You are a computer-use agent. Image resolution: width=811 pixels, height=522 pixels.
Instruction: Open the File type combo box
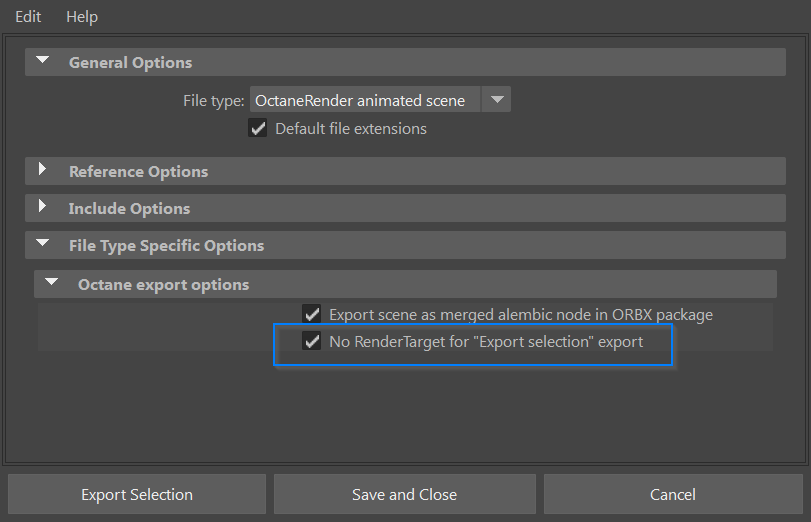pos(365,100)
